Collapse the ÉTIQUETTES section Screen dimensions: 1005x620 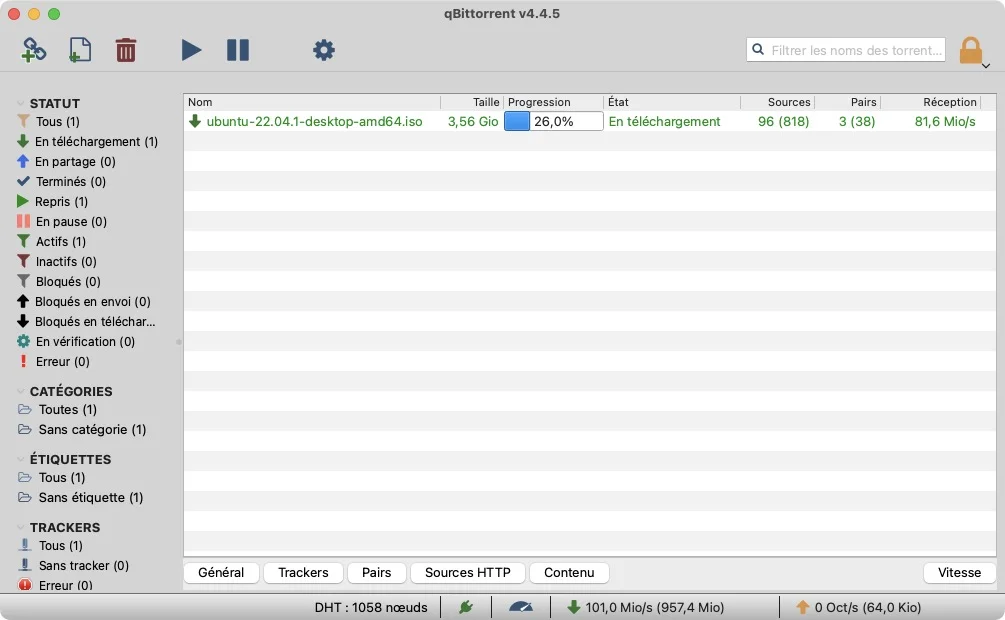pos(21,459)
